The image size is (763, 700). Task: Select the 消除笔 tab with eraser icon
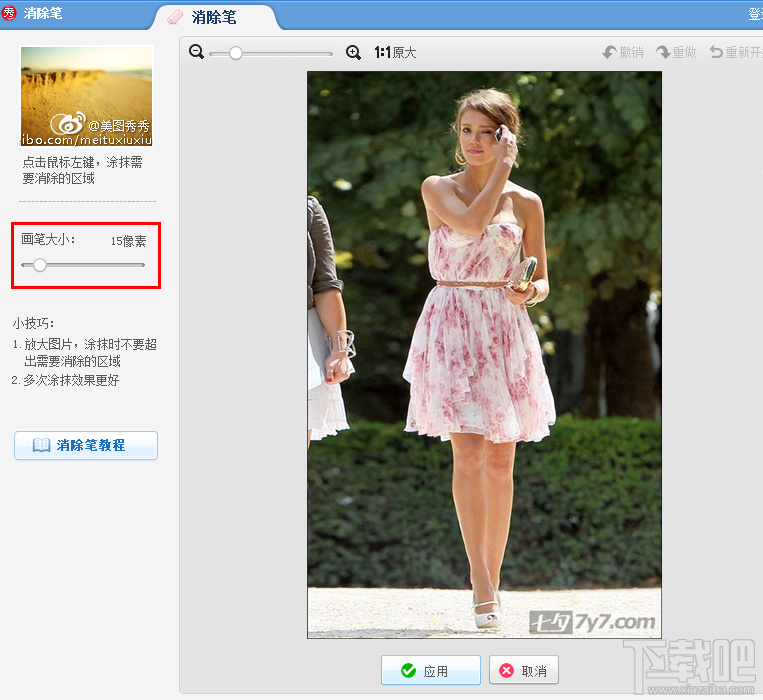pyautogui.click(x=214, y=18)
